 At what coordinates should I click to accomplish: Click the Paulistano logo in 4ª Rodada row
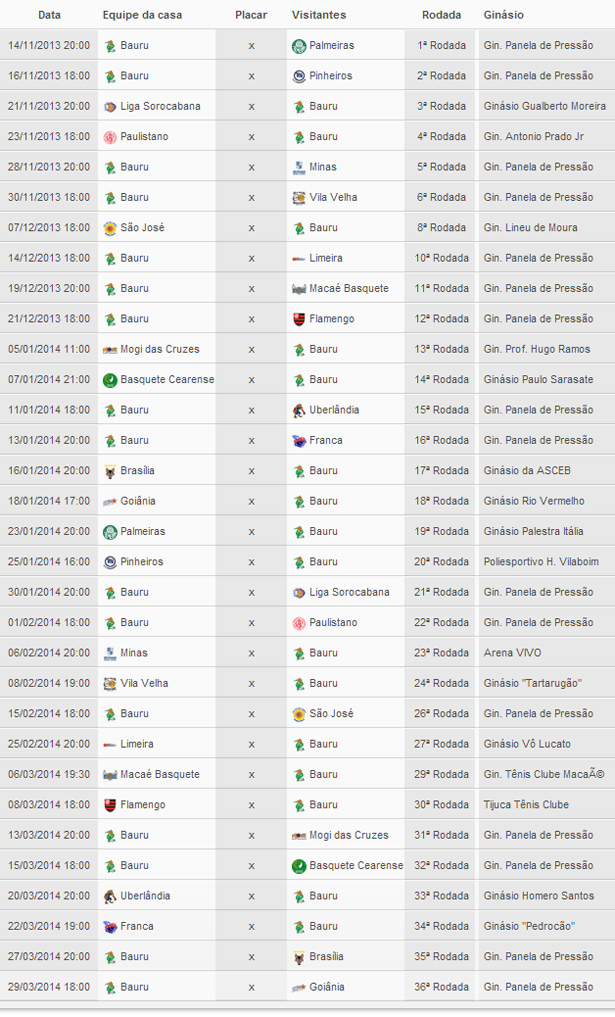pos(110,137)
